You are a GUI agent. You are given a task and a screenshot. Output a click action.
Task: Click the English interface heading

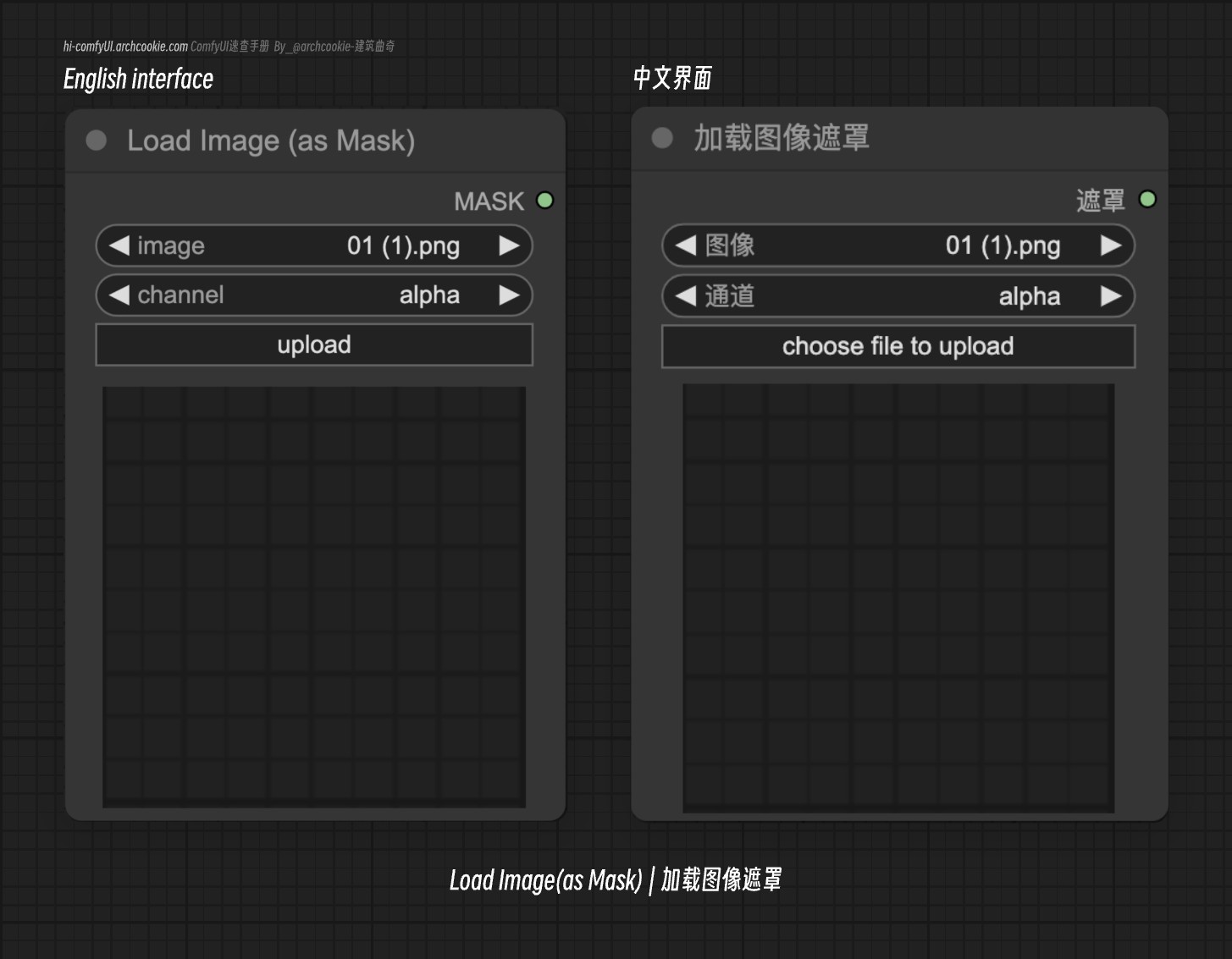point(138,79)
